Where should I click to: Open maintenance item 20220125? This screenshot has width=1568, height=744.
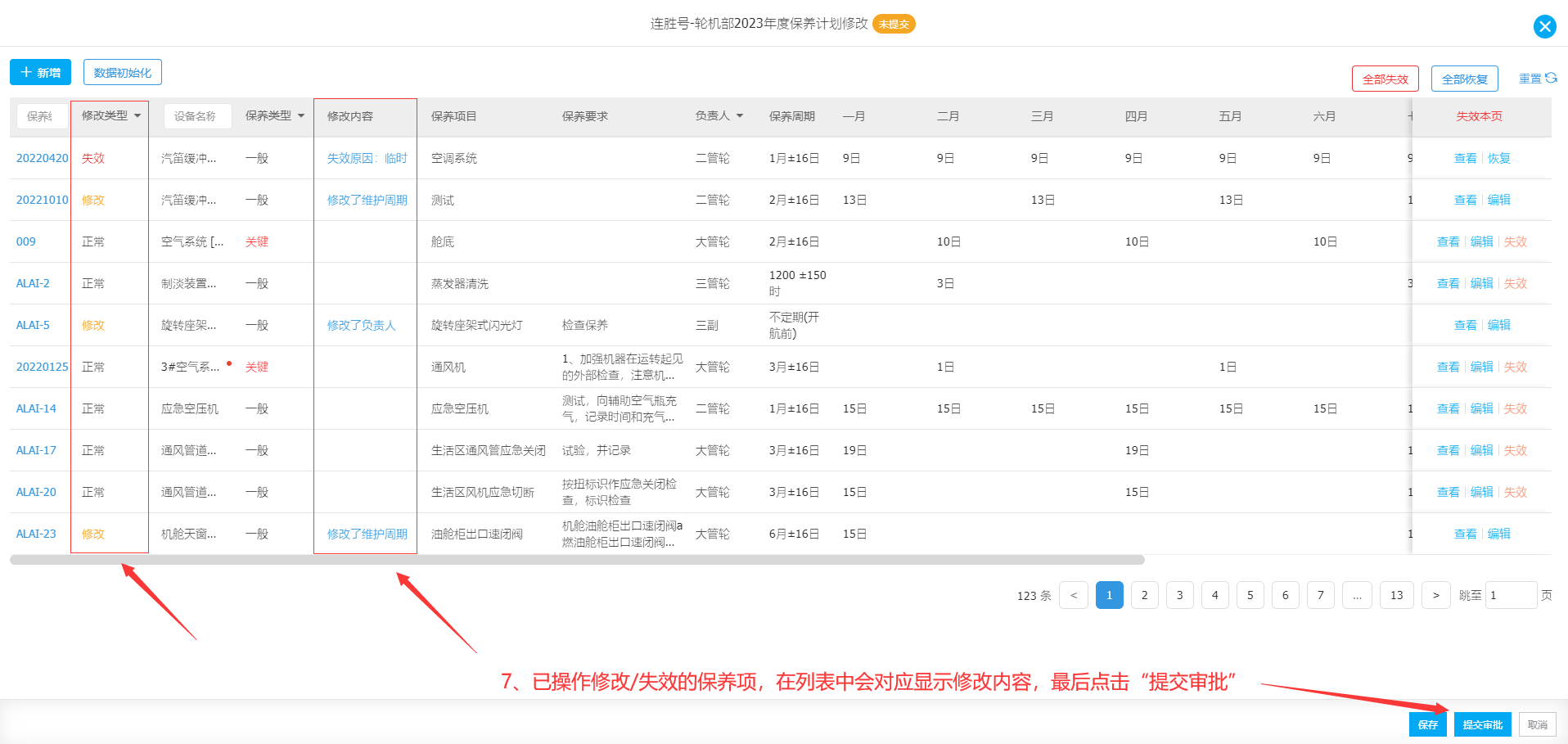click(x=43, y=367)
